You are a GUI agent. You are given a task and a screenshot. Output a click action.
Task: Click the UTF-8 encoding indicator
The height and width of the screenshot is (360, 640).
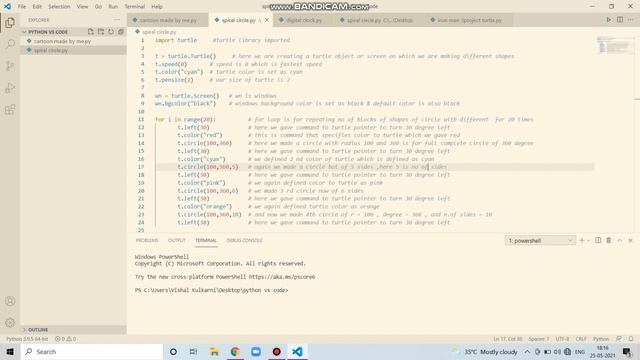(x=562, y=339)
